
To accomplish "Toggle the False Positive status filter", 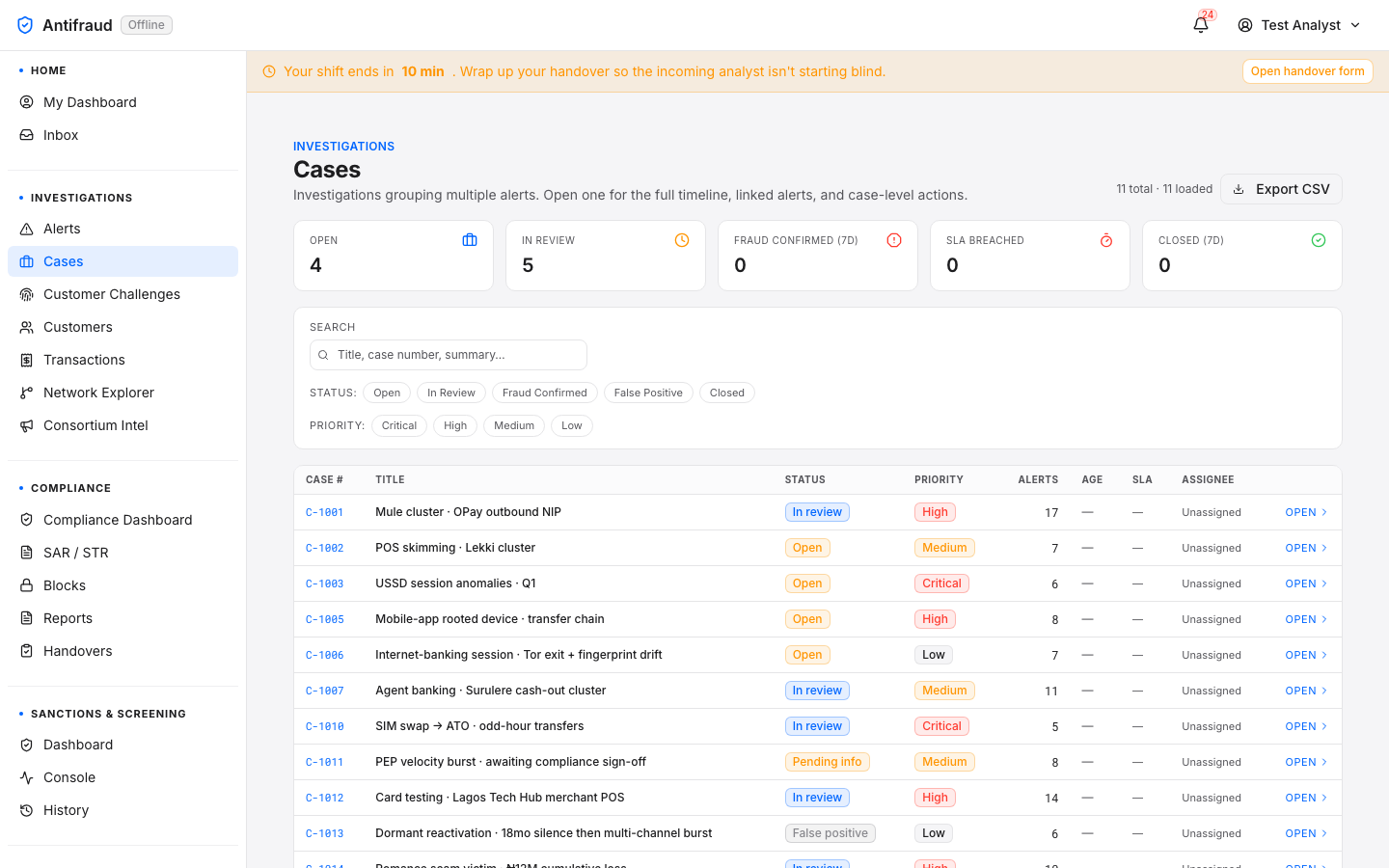I will pyautogui.click(x=648, y=393).
